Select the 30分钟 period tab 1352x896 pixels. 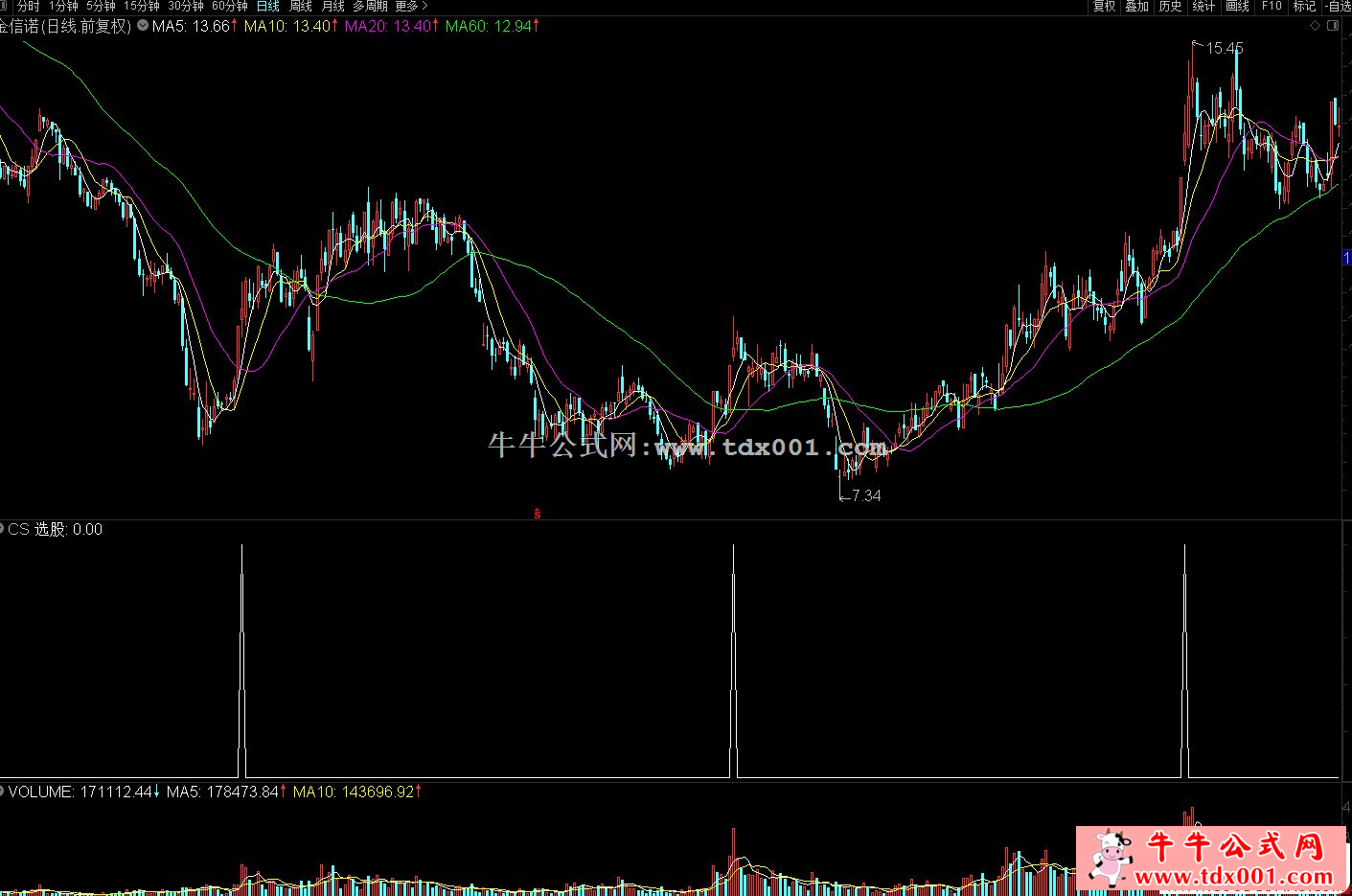tap(186, 7)
